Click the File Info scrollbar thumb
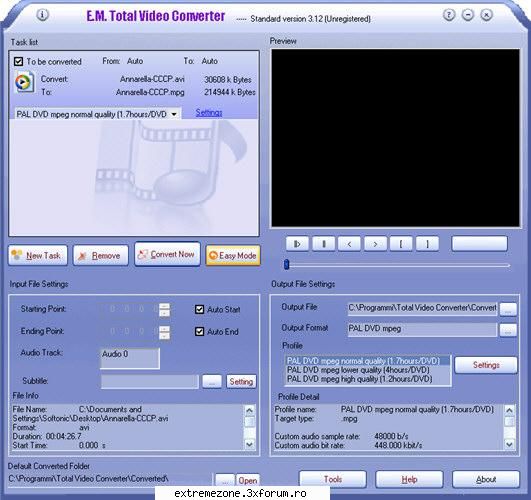This screenshot has width=531, height=500. click(250, 422)
